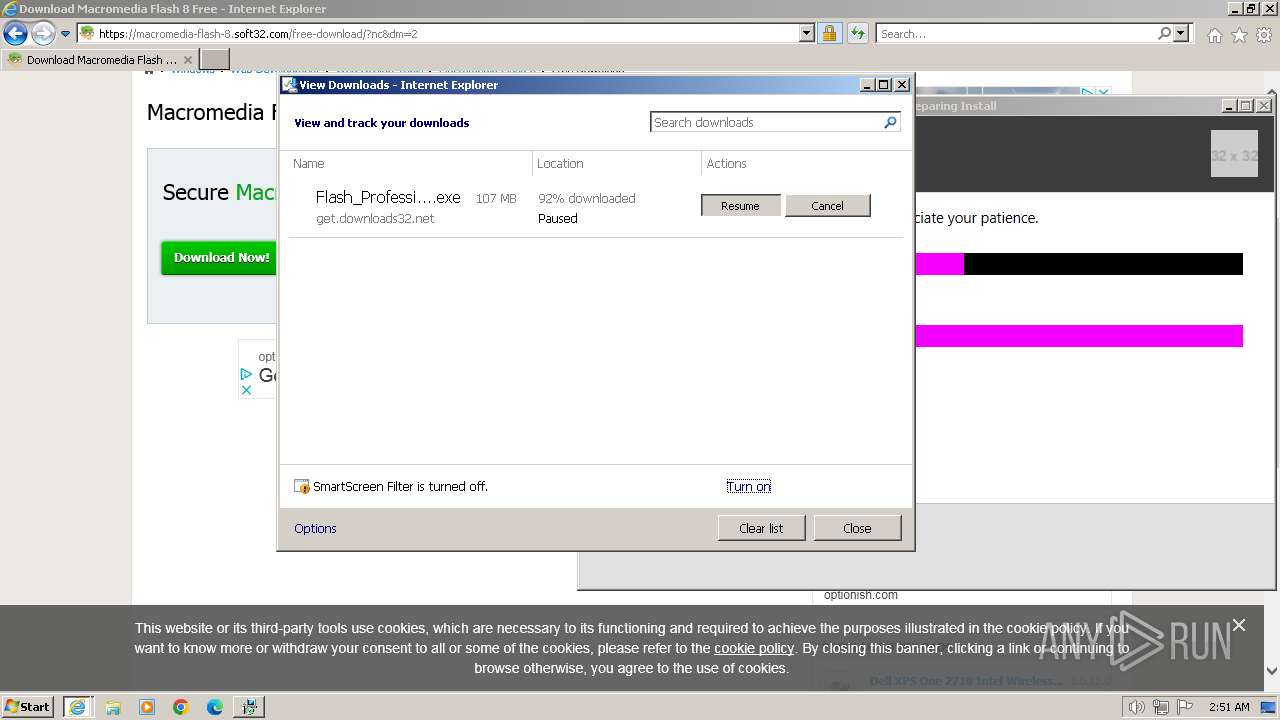Open the Windows Start menu
This screenshot has width=1280, height=720.
click(27, 706)
